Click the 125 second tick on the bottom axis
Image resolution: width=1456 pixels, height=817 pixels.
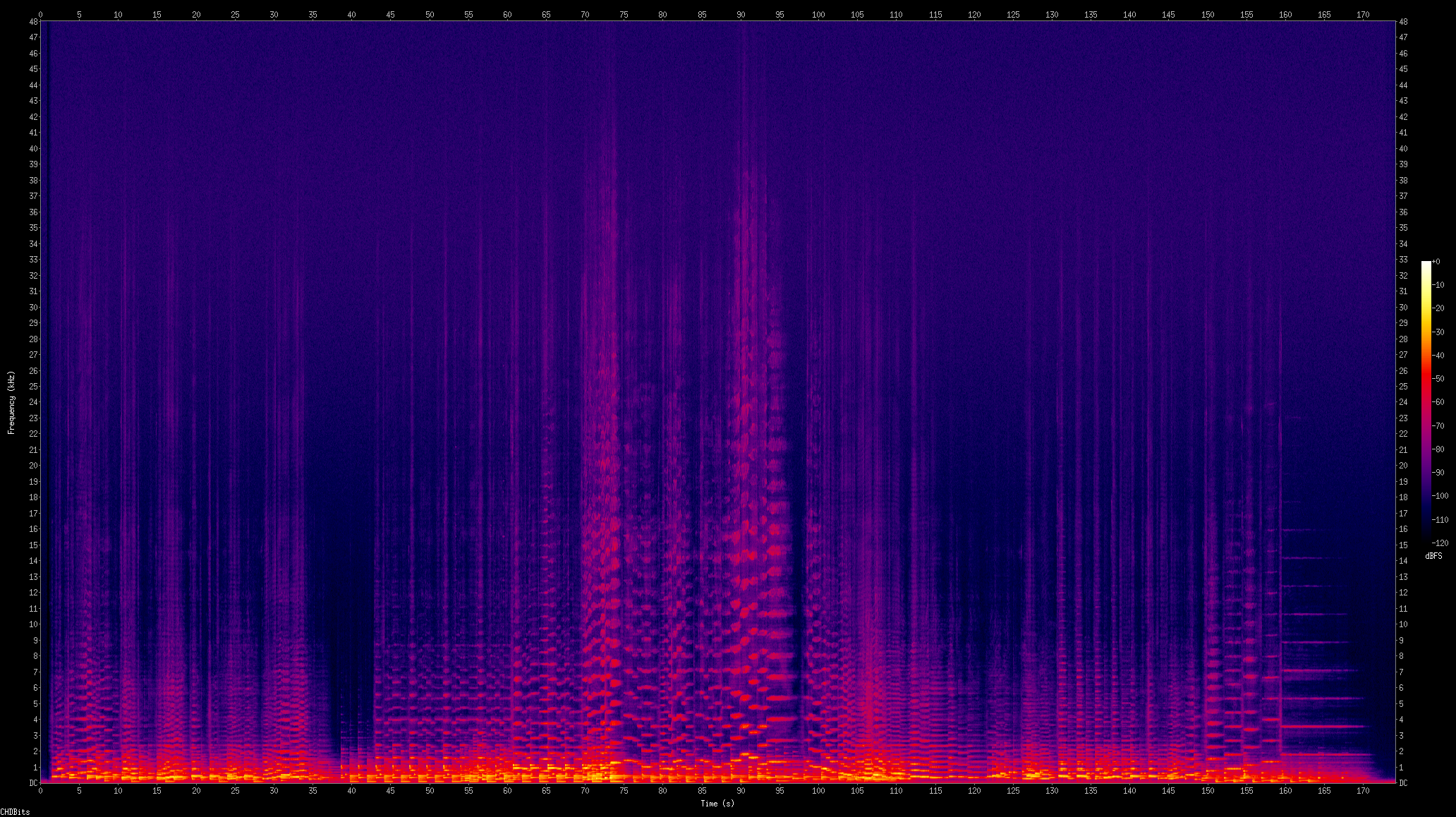(1013, 791)
